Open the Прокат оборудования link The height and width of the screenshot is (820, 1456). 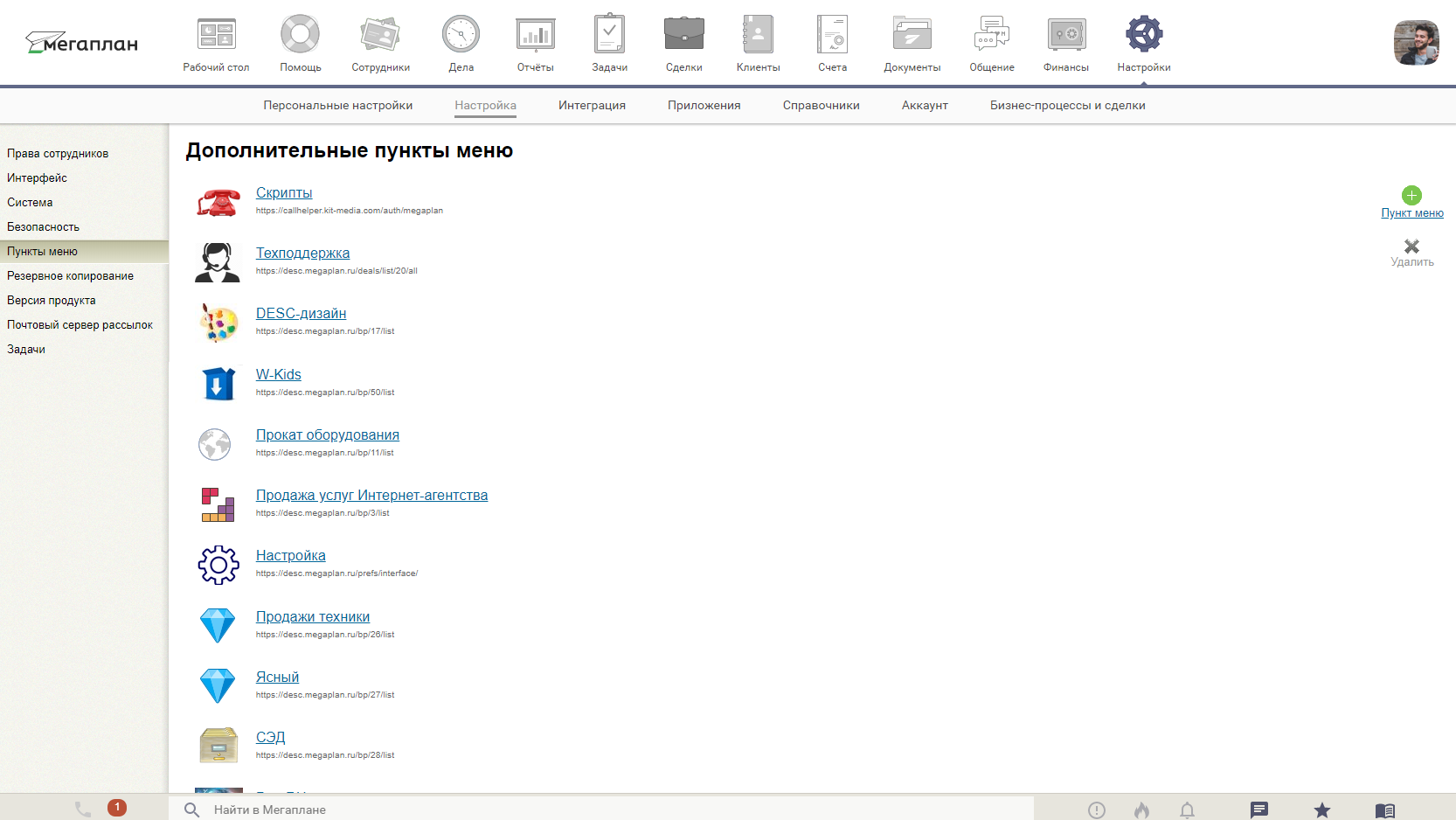pyautogui.click(x=328, y=435)
